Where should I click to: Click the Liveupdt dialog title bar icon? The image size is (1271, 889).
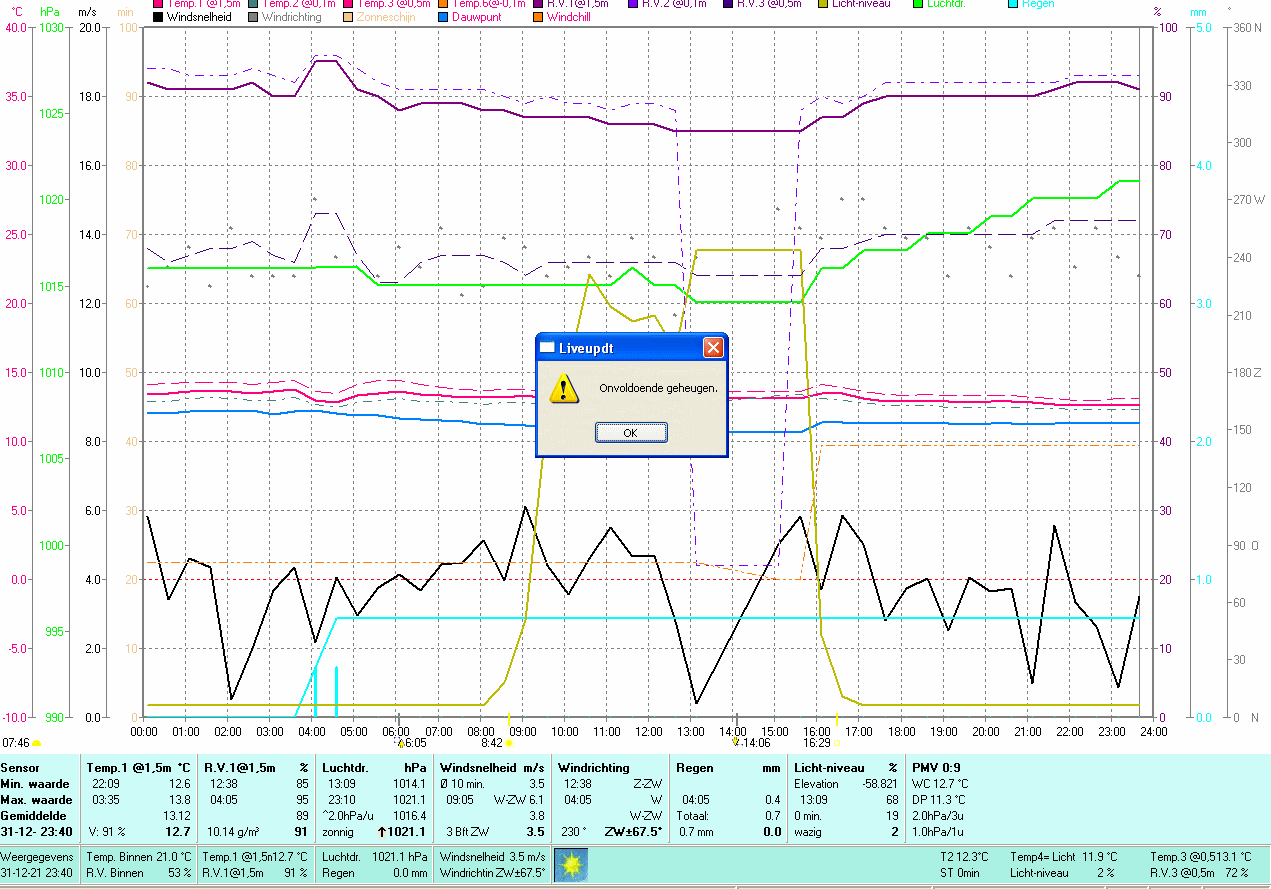tap(547, 348)
